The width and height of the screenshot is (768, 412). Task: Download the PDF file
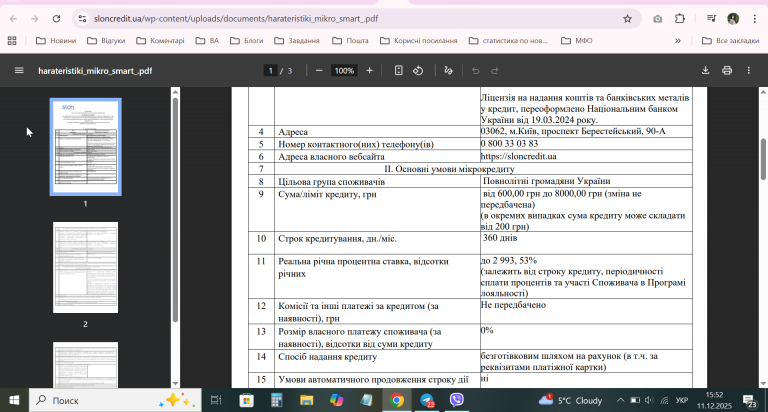[705, 71]
